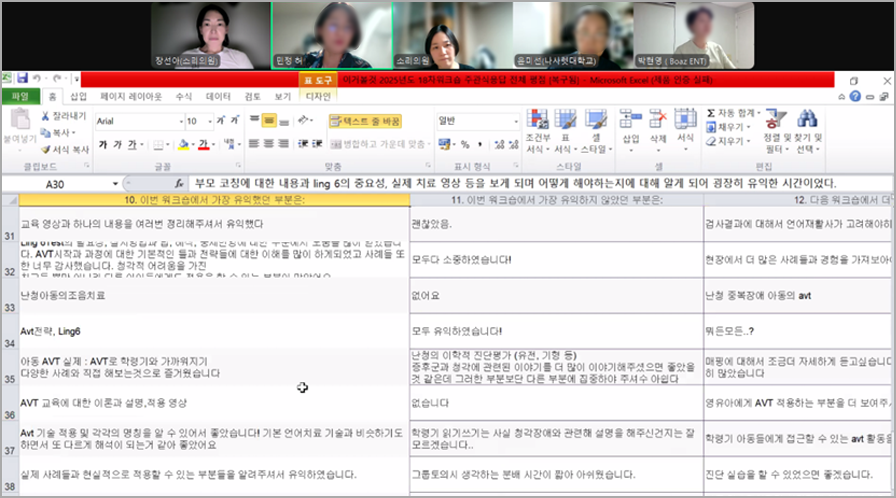The image size is (896, 498).
Task: Click AutoSum (자동 합계) button
Action: click(733, 113)
